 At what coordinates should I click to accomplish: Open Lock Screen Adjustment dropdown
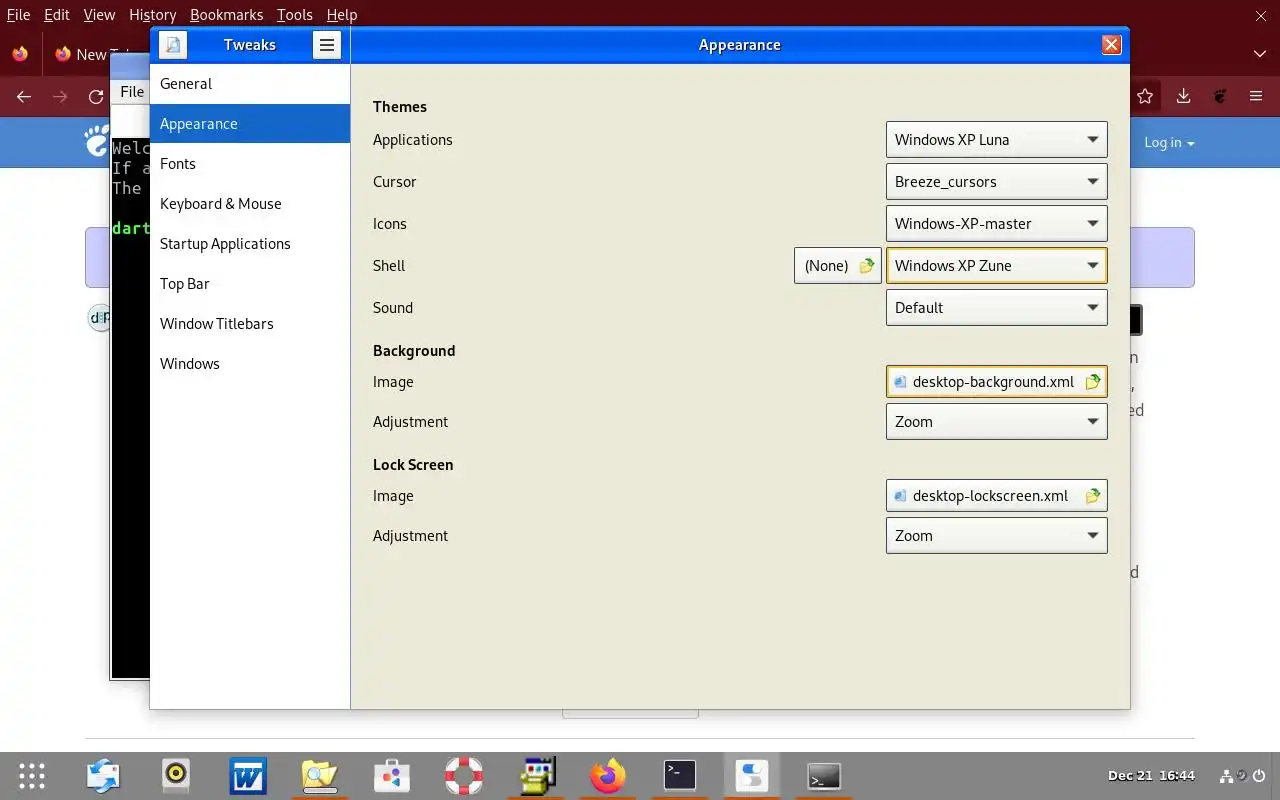point(997,536)
